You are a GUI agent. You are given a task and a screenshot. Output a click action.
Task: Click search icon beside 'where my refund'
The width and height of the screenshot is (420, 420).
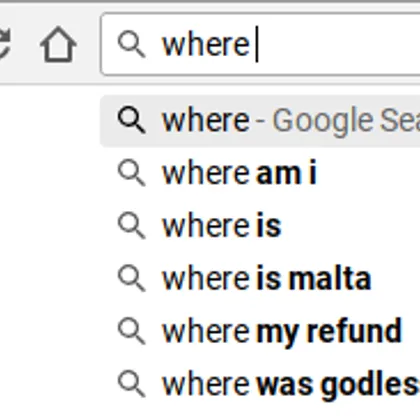(131, 331)
